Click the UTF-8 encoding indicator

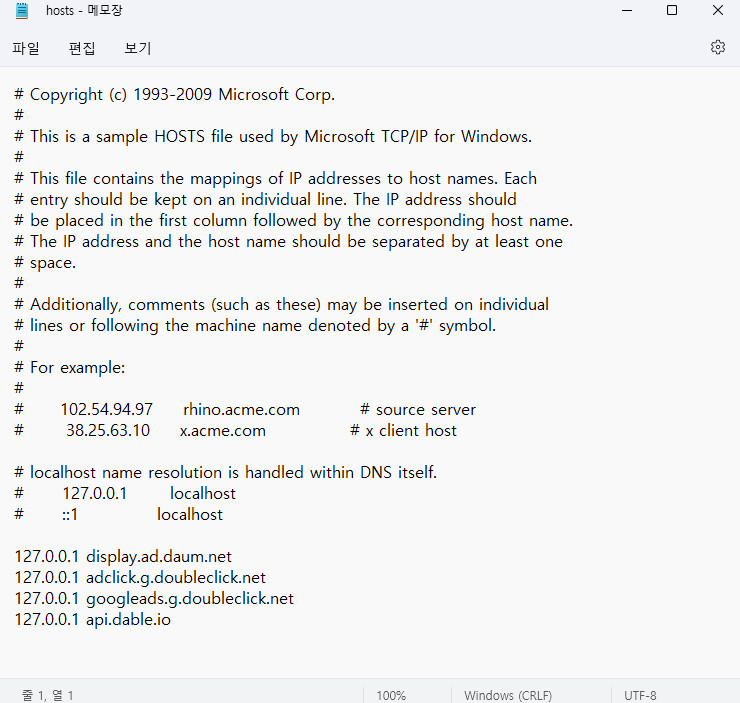(640, 695)
